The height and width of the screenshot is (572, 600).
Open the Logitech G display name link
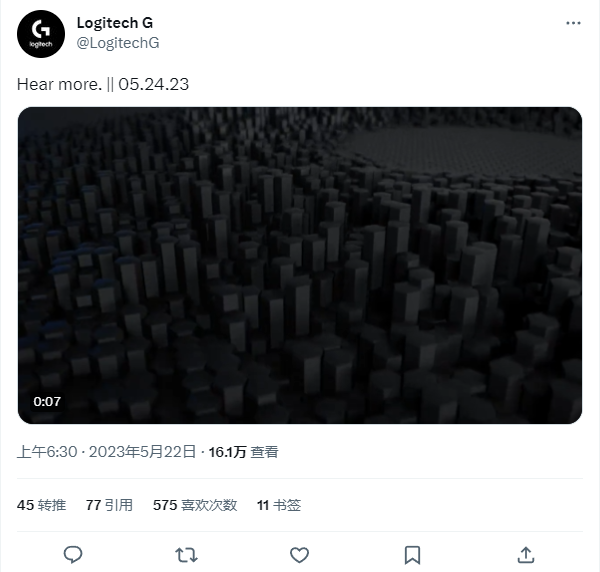[x=115, y=23]
